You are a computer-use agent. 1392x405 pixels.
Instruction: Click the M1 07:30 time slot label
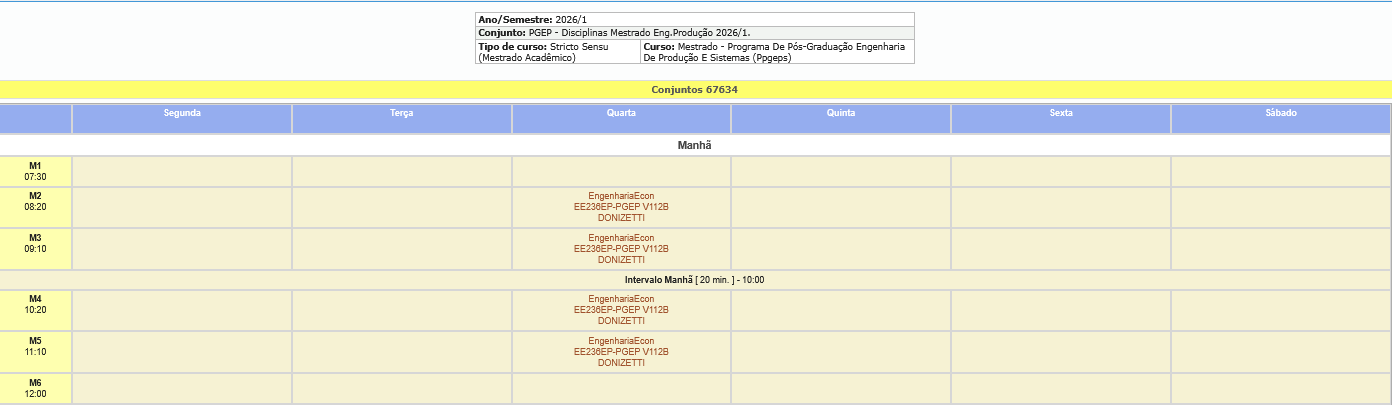[x=35, y=171]
